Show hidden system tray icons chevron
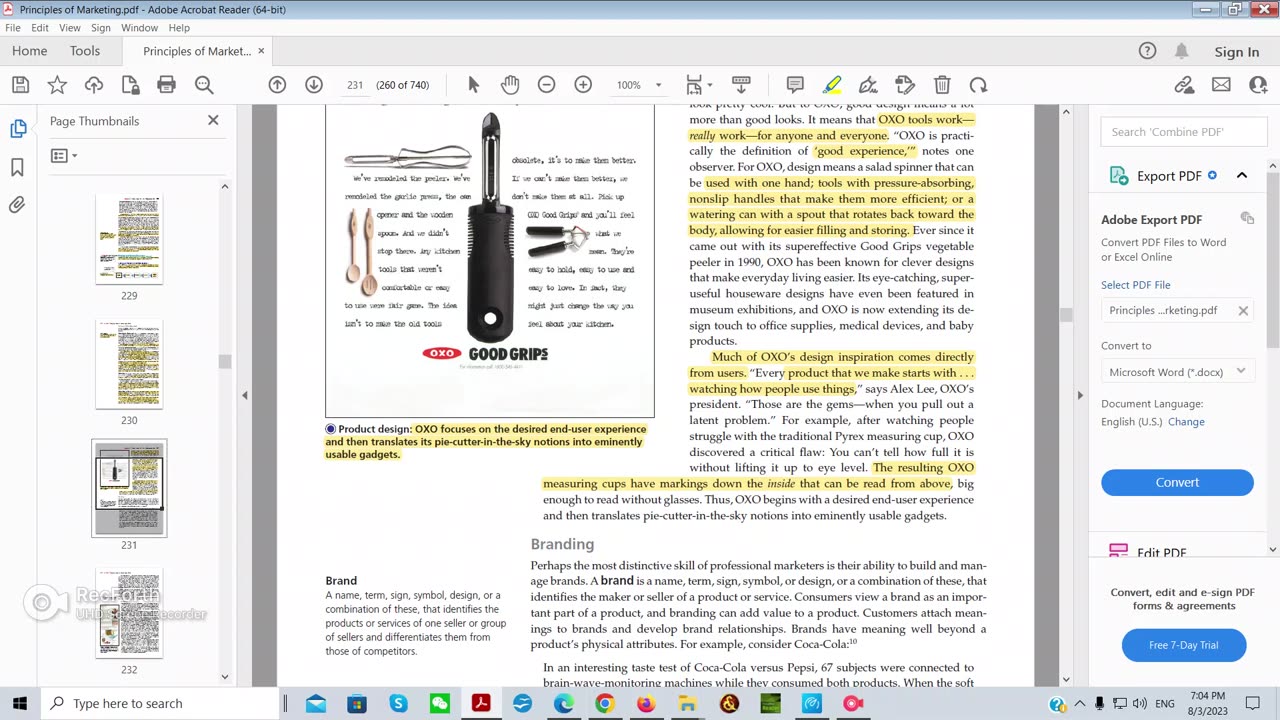Image resolution: width=1280 pixels, height=720 pixels. coord(1079,703)
